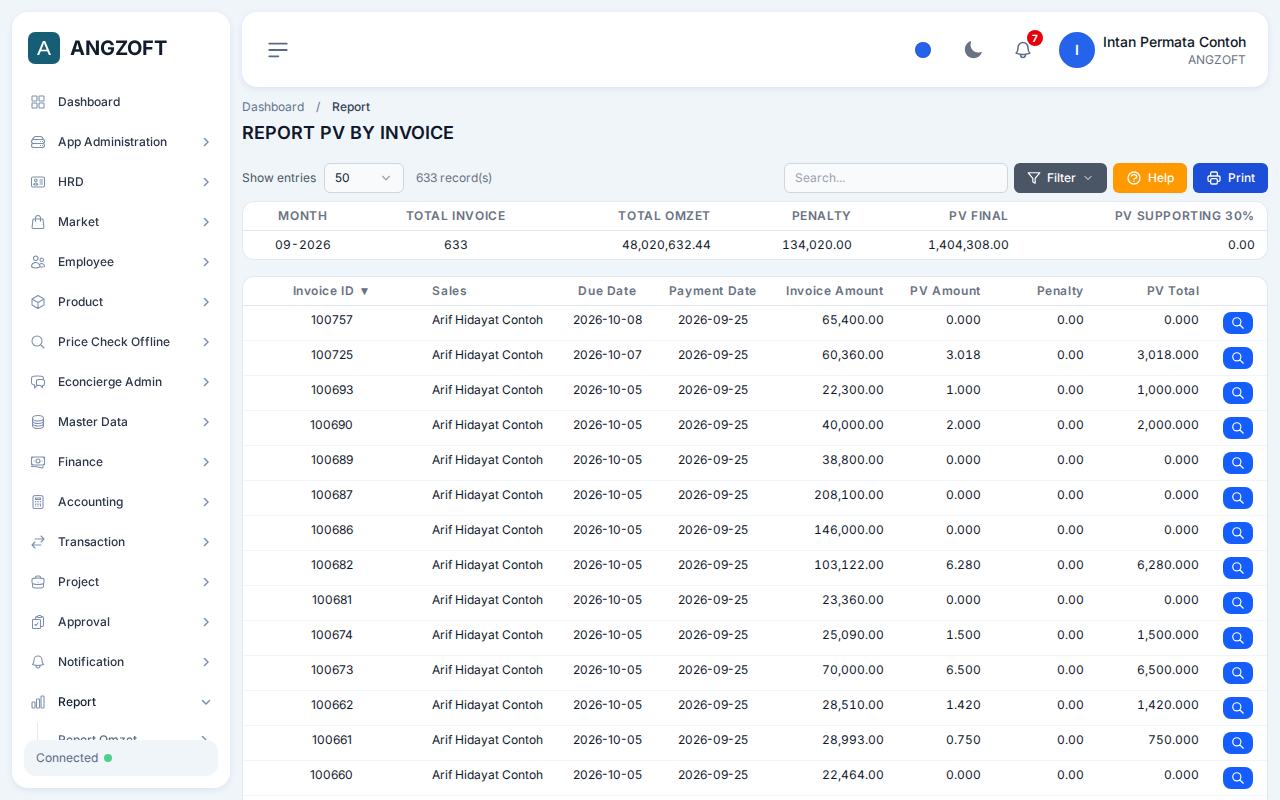Click the Approval clipboard icon
1280x800 pixels.
(x=38, y=622)
